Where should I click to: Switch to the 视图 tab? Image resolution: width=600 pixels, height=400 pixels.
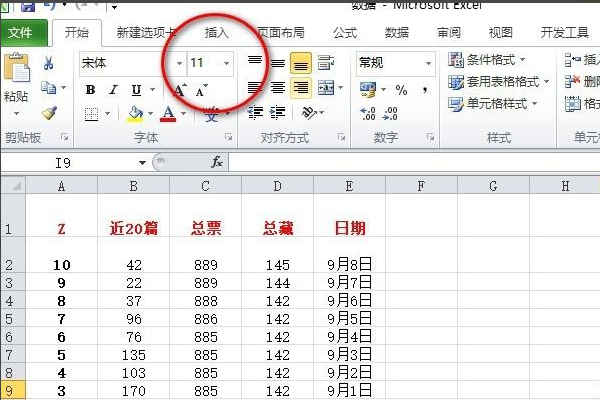[x=501, y=33]
